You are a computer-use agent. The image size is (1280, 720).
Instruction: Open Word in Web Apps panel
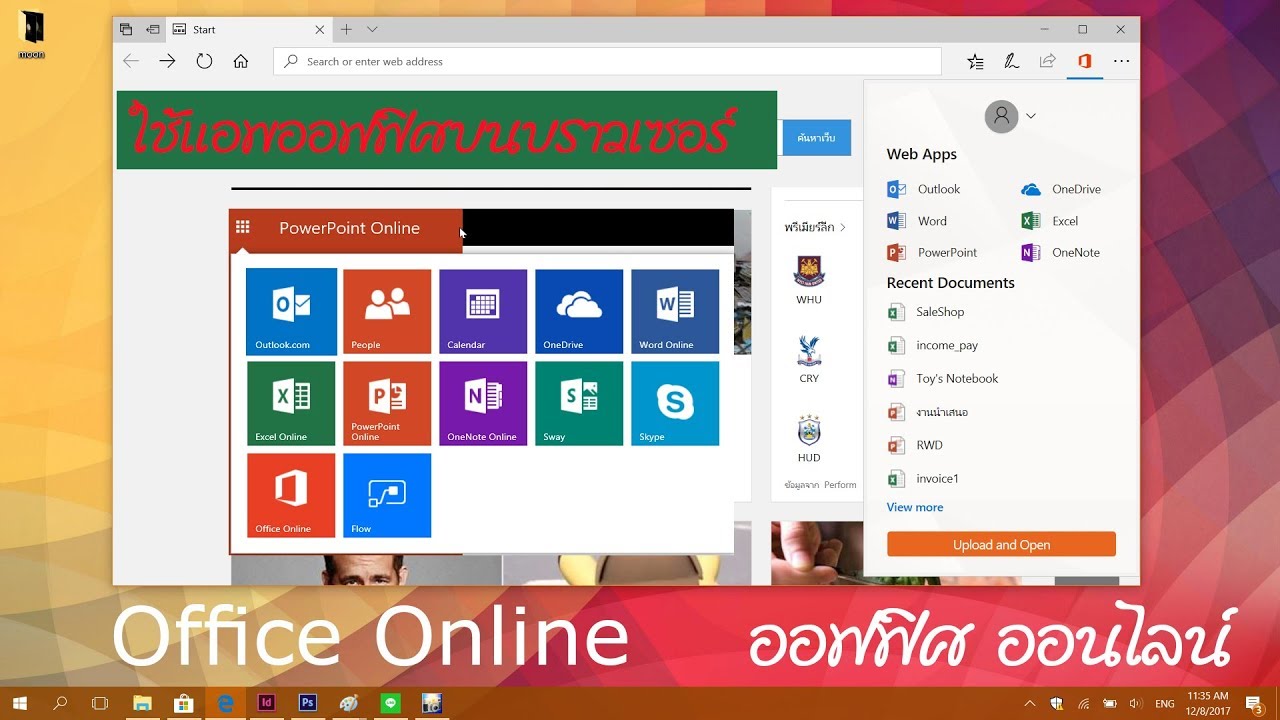[917, 221]
